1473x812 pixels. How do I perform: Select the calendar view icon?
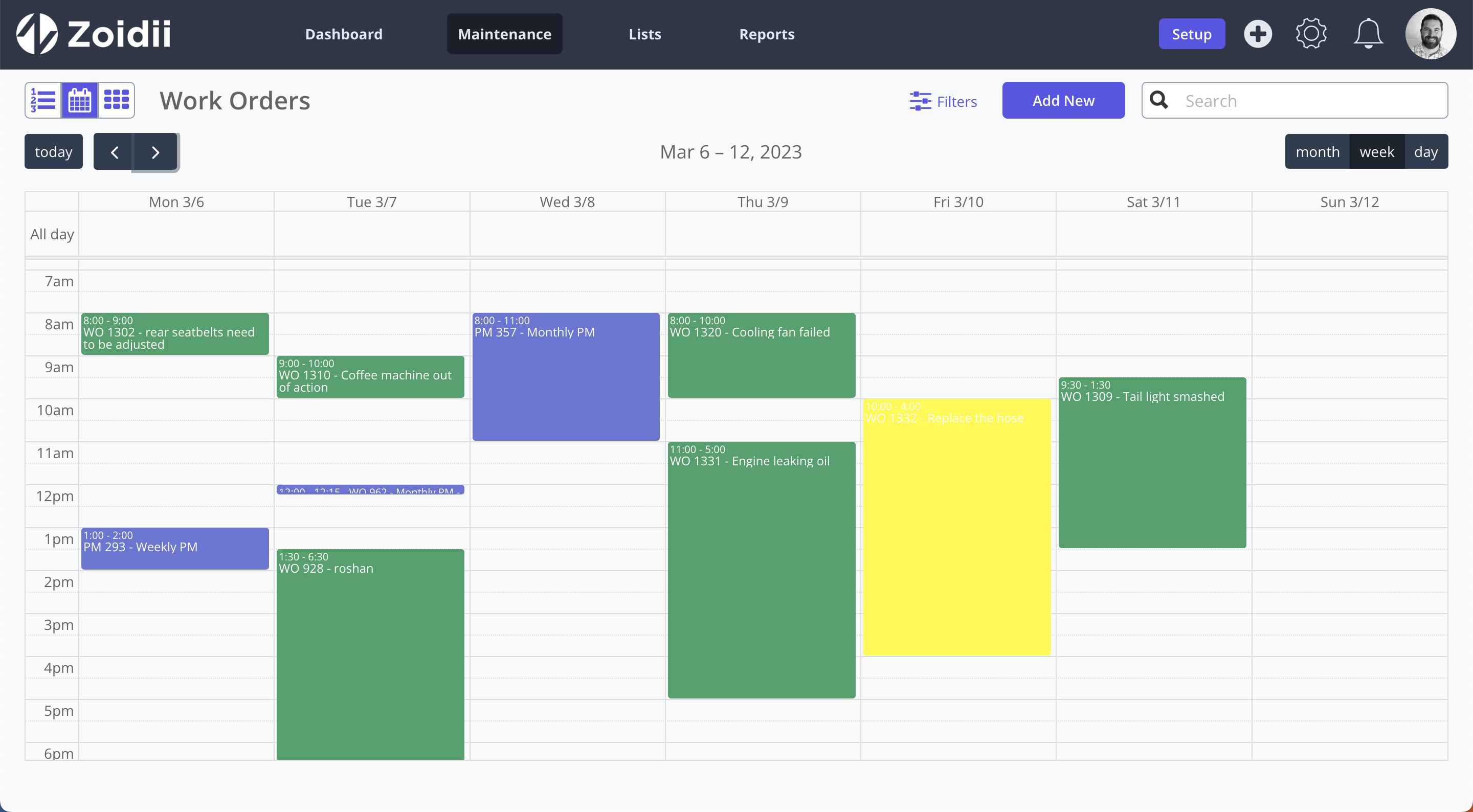pos(79,101)
